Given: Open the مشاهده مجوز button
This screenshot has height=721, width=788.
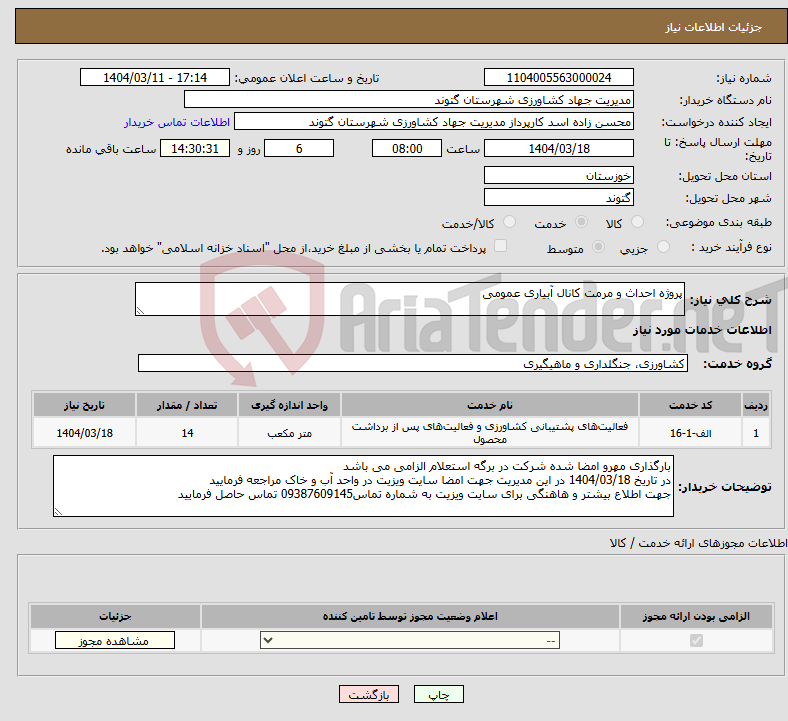Looking at the screenshot, I should [x=115, y=641].
